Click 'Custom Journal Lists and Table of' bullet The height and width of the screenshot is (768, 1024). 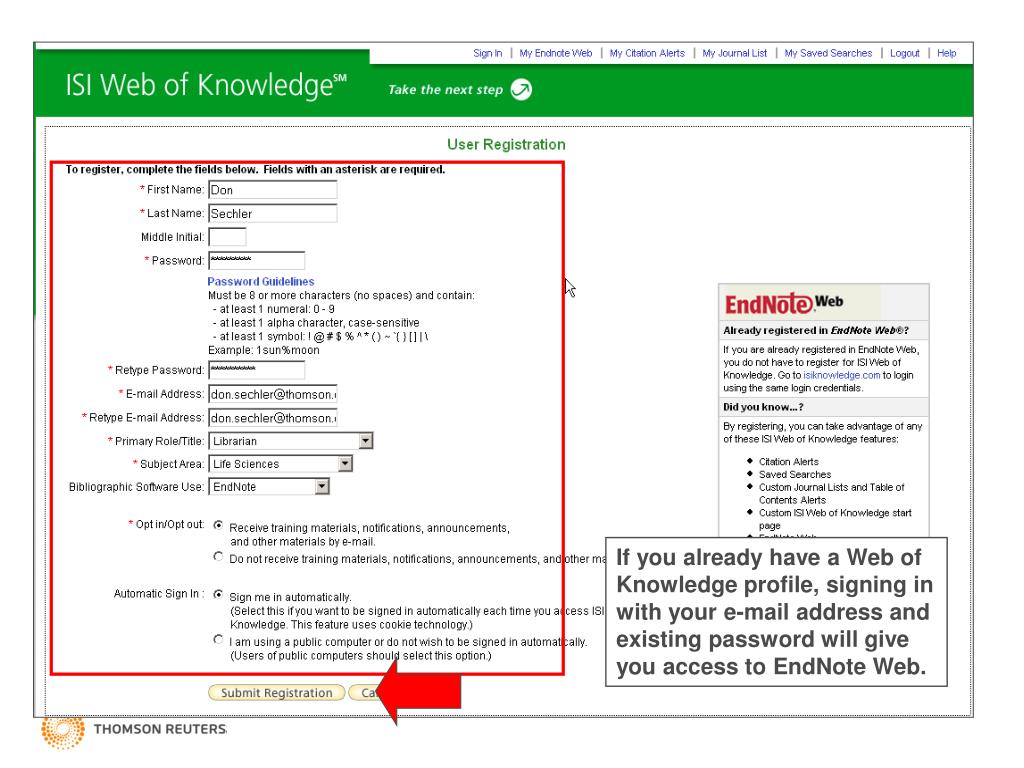[831, 487]
